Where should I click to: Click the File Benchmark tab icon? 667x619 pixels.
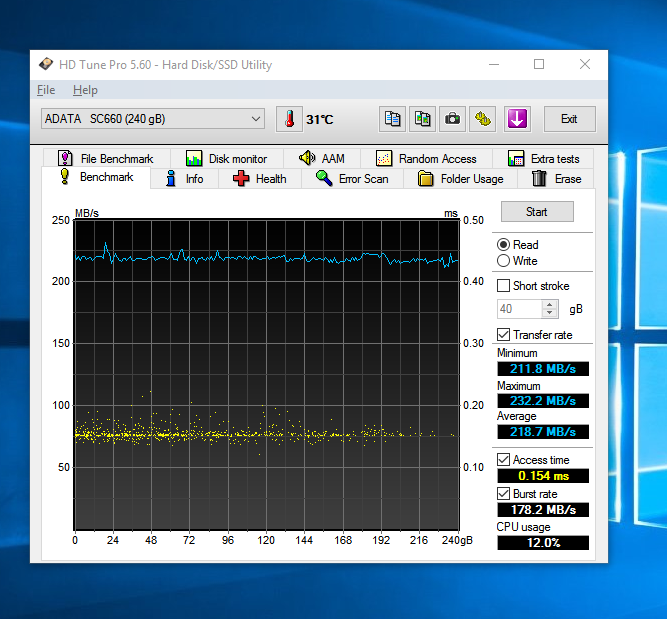click(65, 158)
